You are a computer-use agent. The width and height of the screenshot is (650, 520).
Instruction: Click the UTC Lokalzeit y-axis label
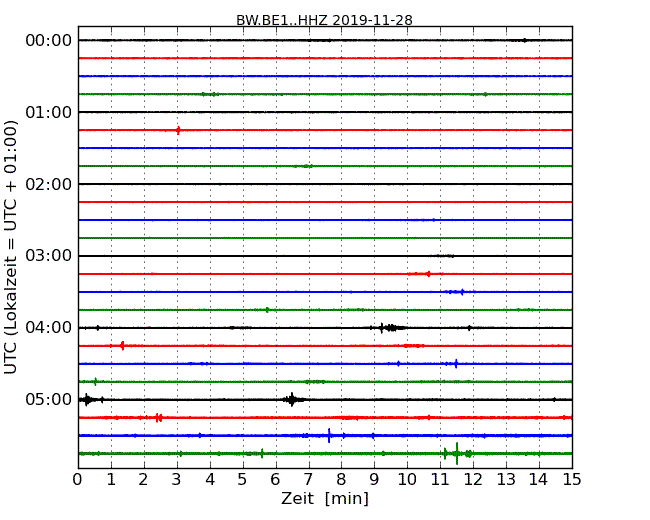click(x=11, y=247)
